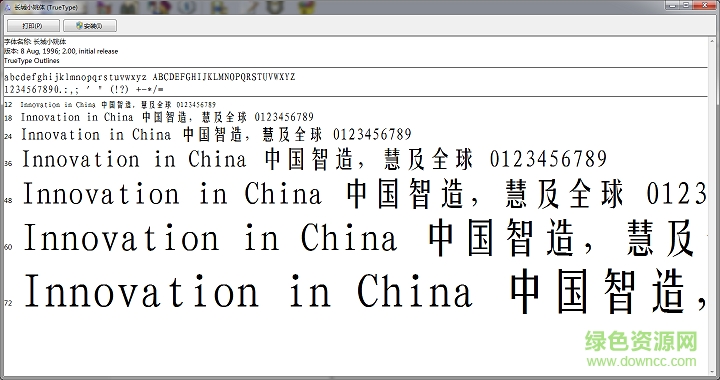This screenshot has width=720, height=380.
Task: Click the 18-point 'Innovation in China' sample line
Action: 167,117
